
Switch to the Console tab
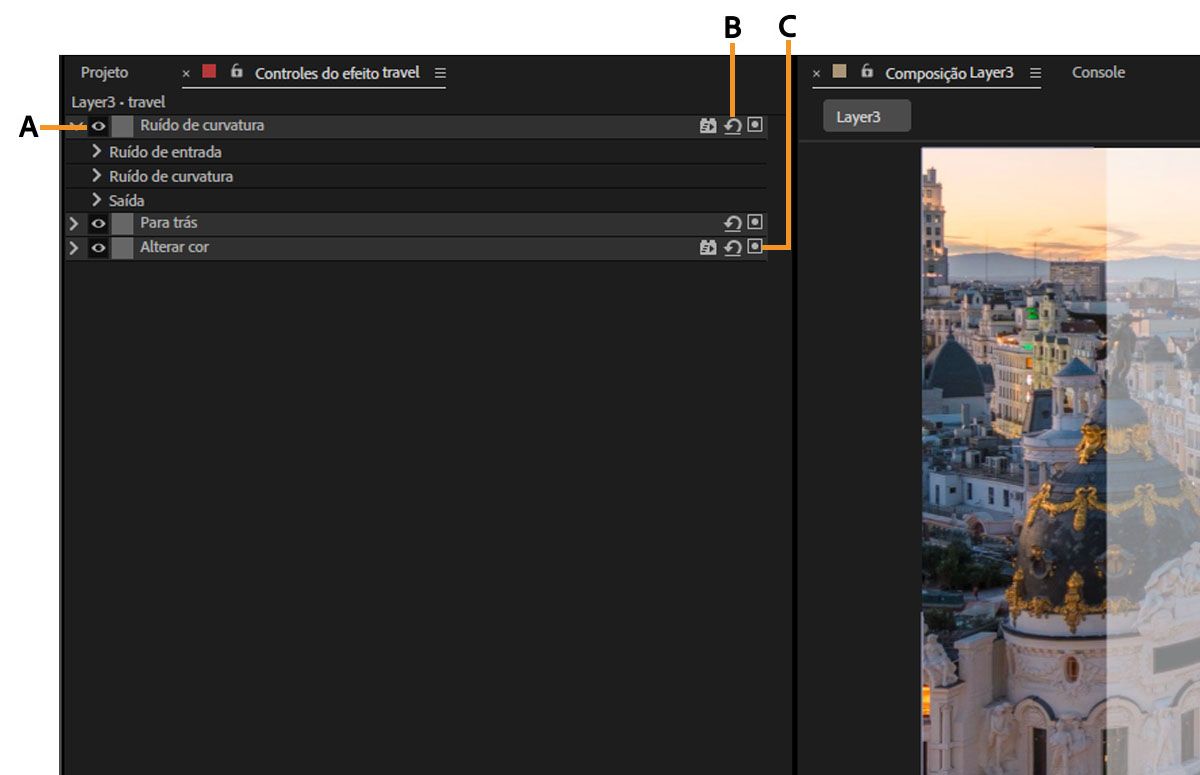point(1098,72)
